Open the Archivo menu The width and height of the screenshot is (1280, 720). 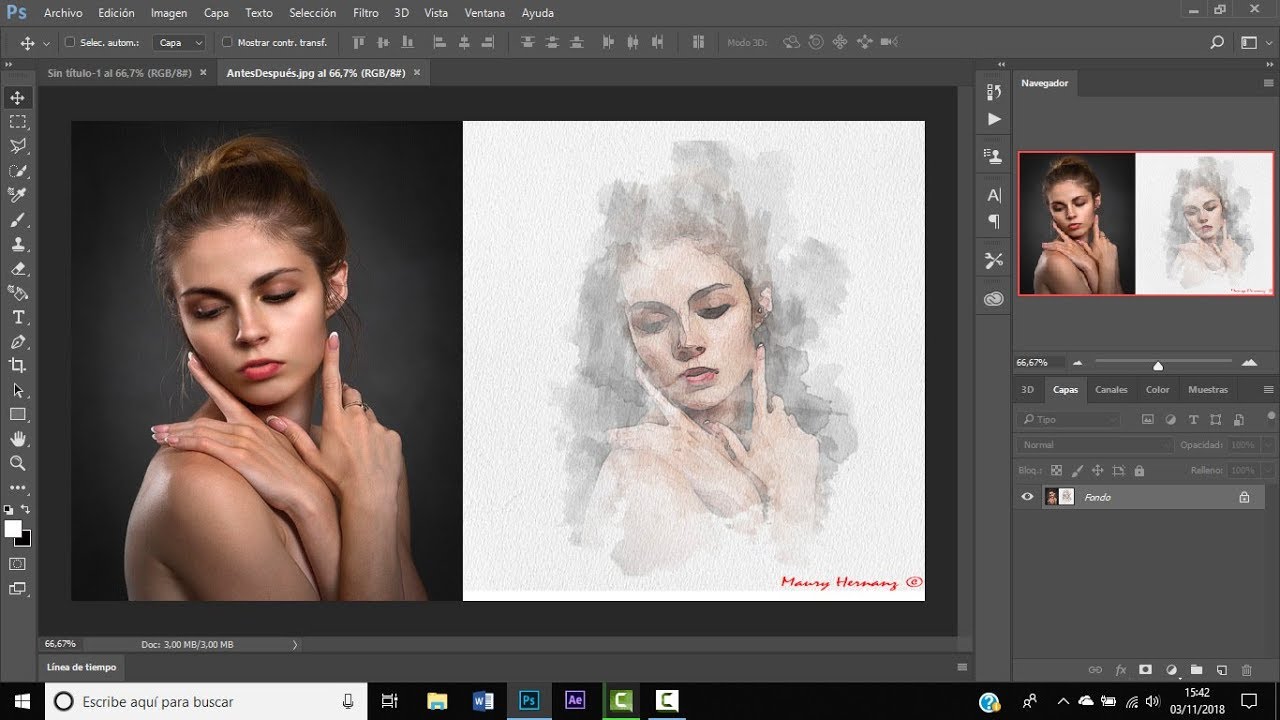(63, 13)
